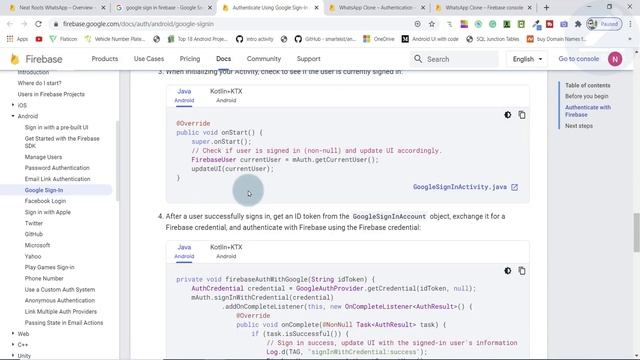The width and height of the screenshot is (640, 360).
Task: Click Go to console link
Action: coord(579,59)
